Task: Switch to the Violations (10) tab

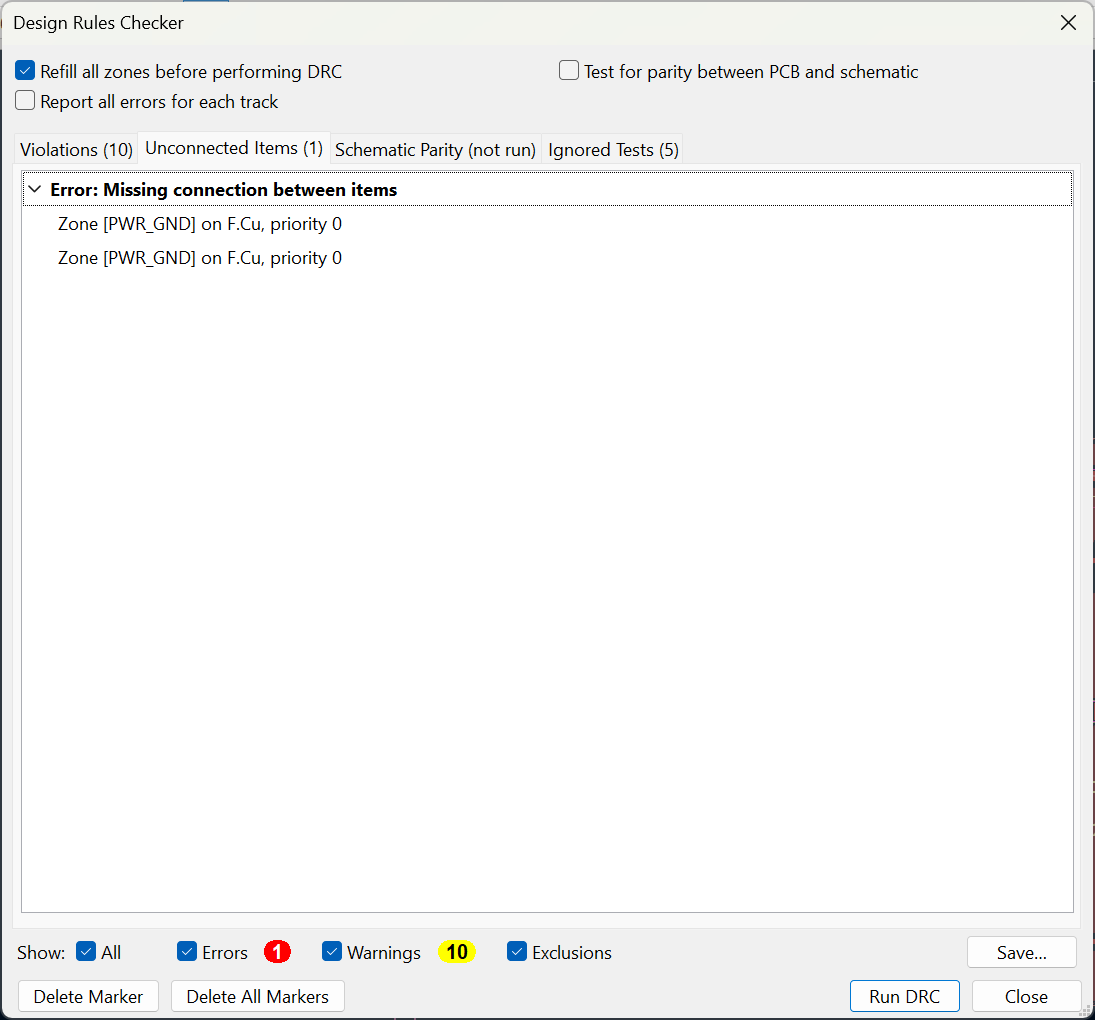Action: [x=76, y=149]
